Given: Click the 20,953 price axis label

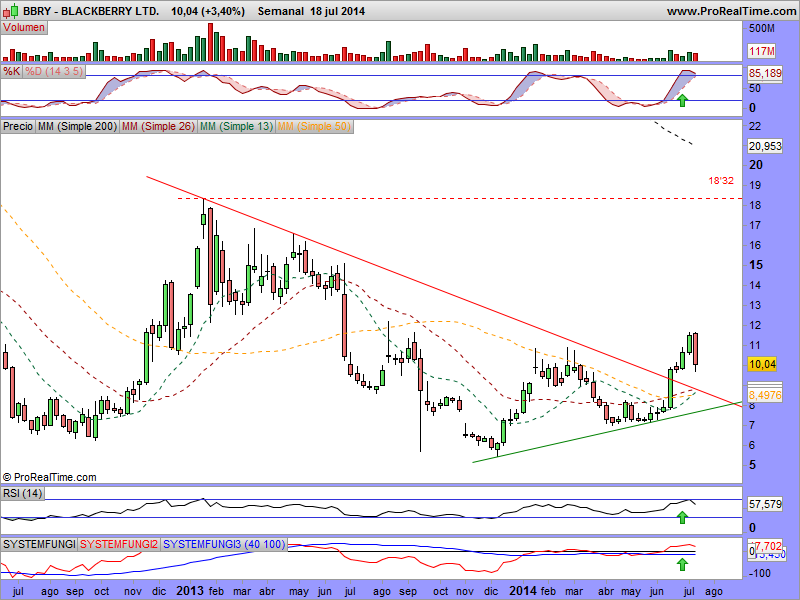Looking at the screenshot, I should (765, 146).
